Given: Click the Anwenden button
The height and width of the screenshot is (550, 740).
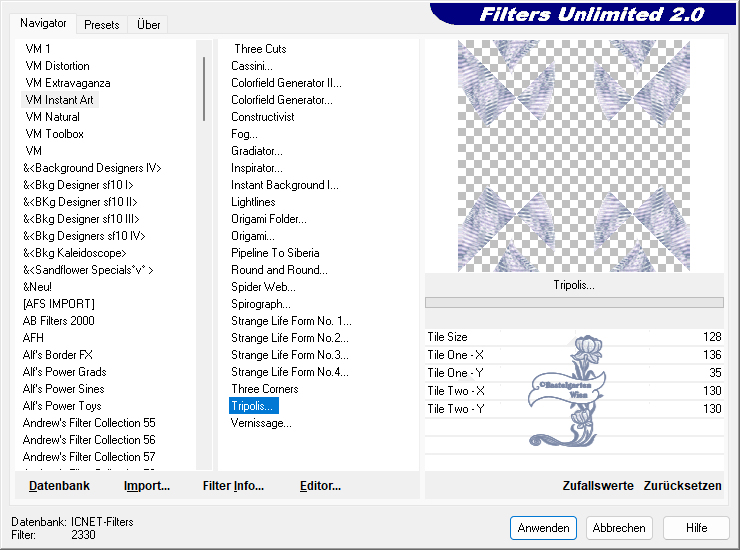Looking at the screenshot, I should click(543, 528).
